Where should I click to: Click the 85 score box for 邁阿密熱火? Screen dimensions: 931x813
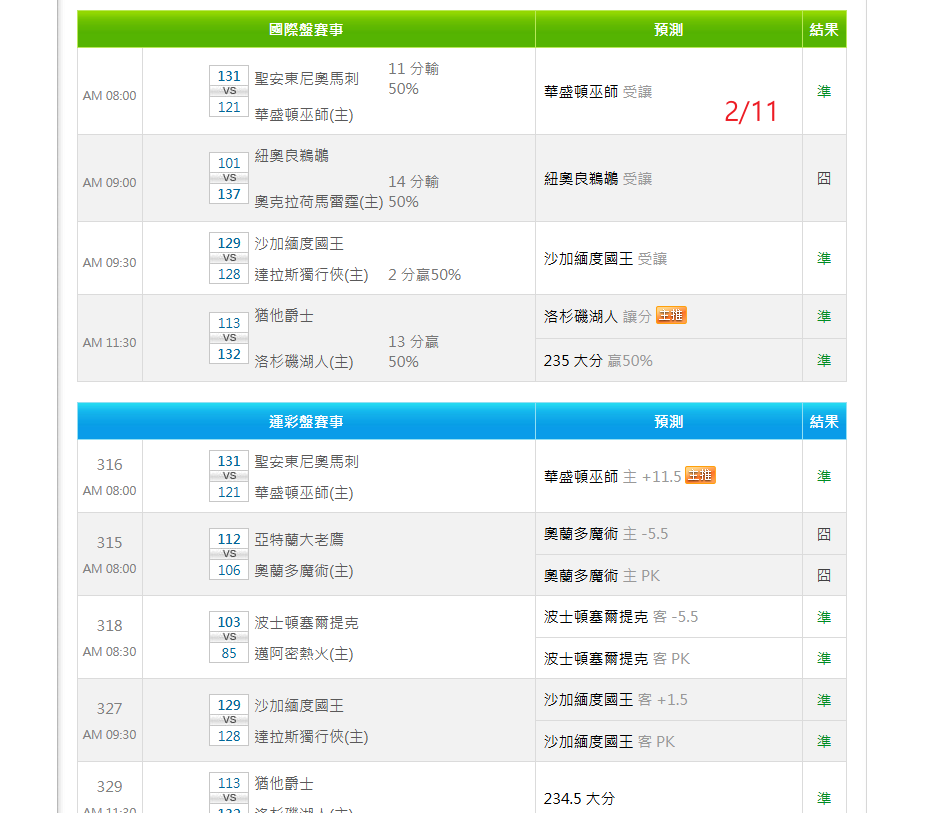[x=229, y=653]
